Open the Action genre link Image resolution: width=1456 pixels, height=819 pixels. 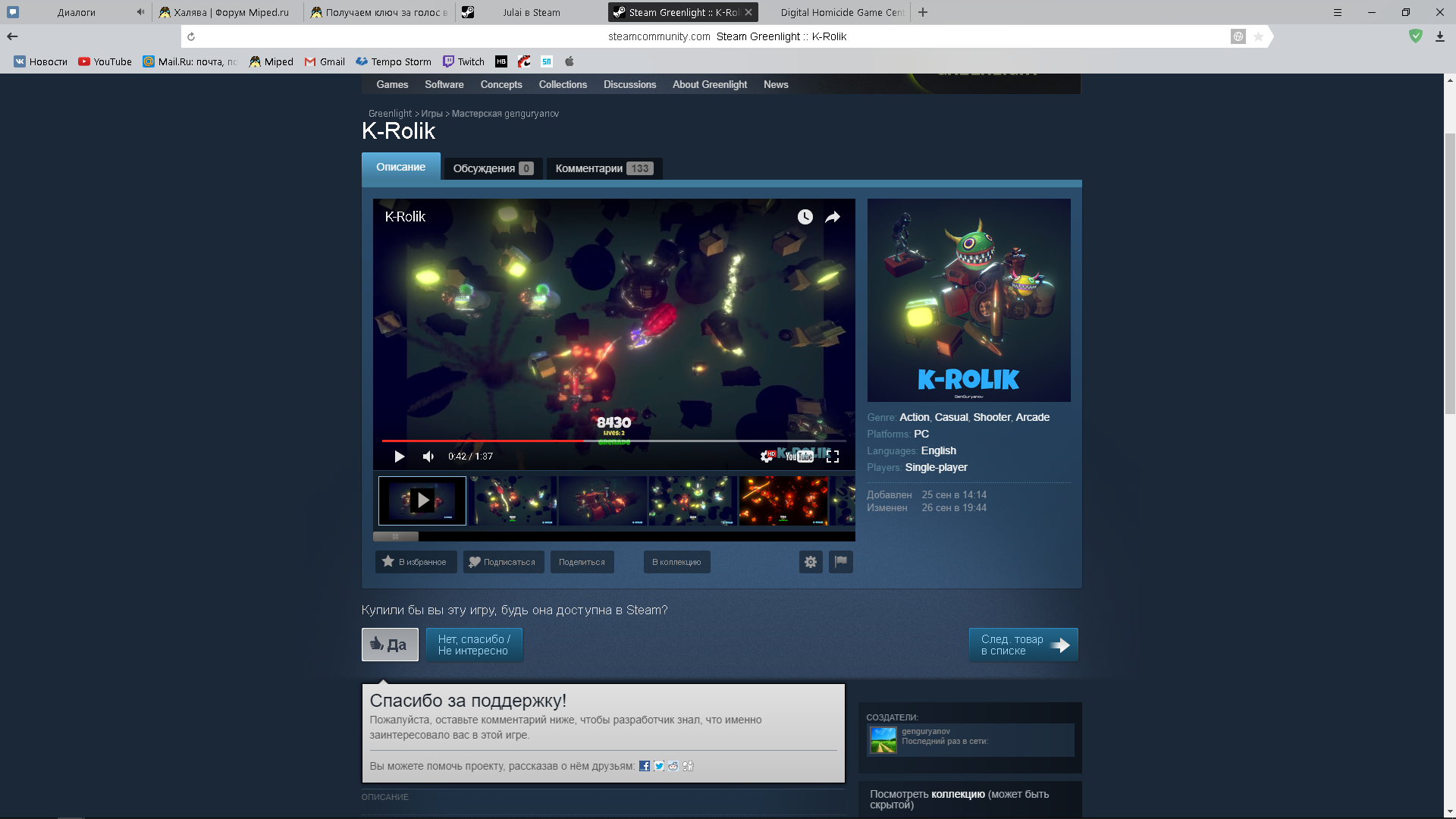pos(914,417)
